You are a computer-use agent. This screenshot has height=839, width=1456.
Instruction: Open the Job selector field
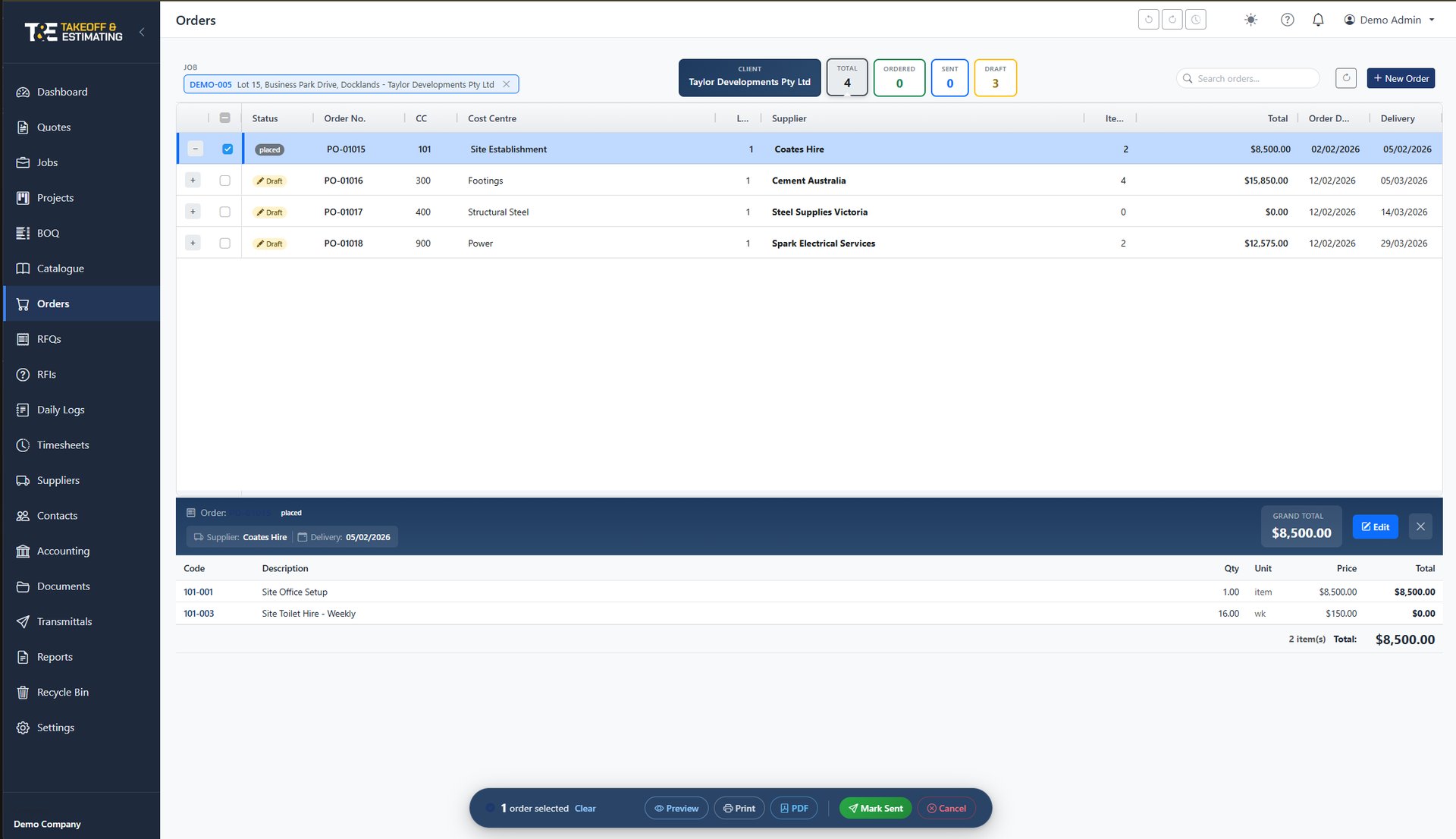[x=351, y=84]
